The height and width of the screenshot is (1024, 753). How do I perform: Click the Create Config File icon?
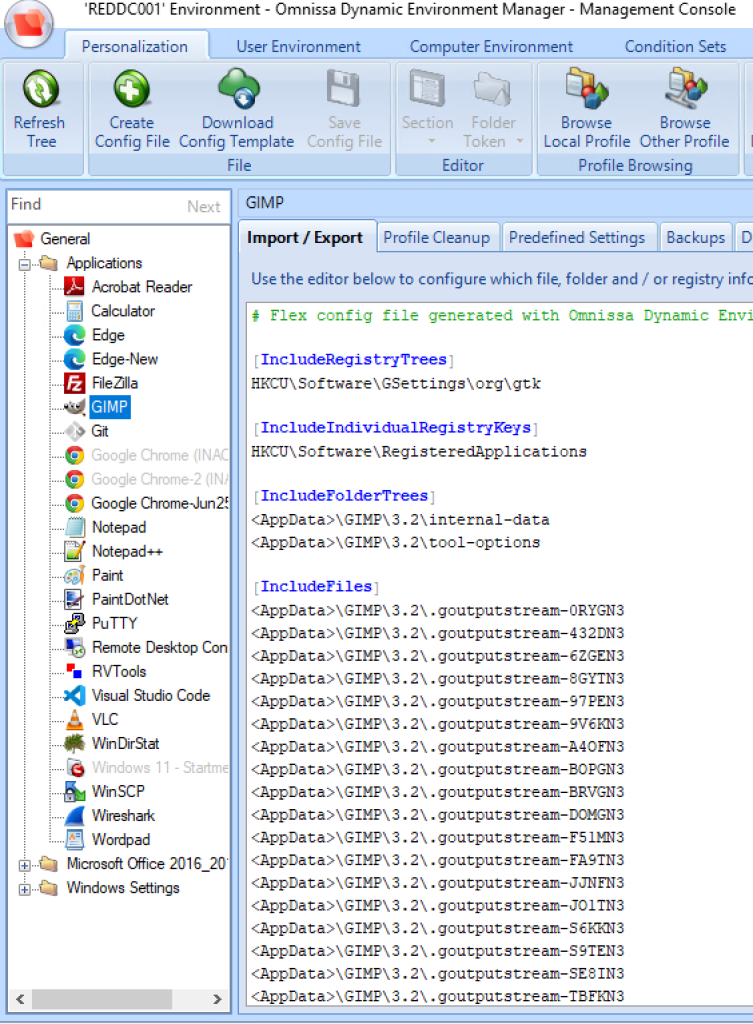[131, 89]
